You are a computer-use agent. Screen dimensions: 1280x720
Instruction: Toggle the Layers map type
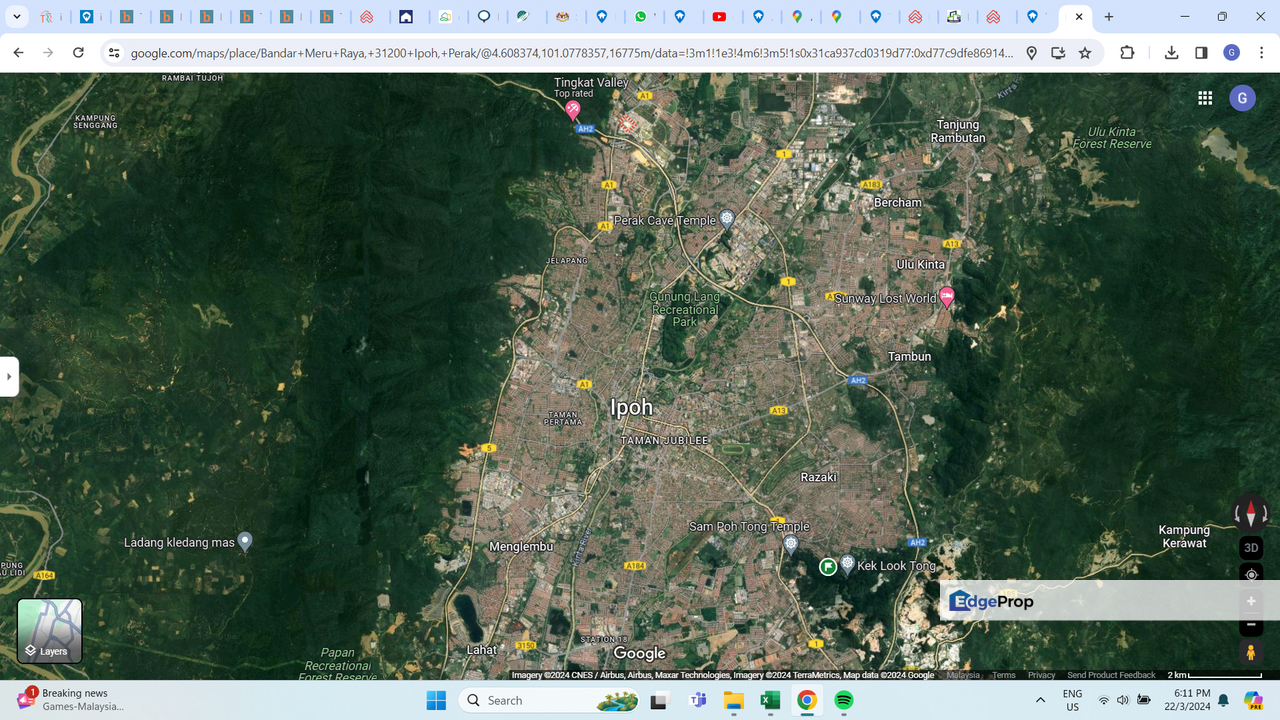tap(50, 631)
